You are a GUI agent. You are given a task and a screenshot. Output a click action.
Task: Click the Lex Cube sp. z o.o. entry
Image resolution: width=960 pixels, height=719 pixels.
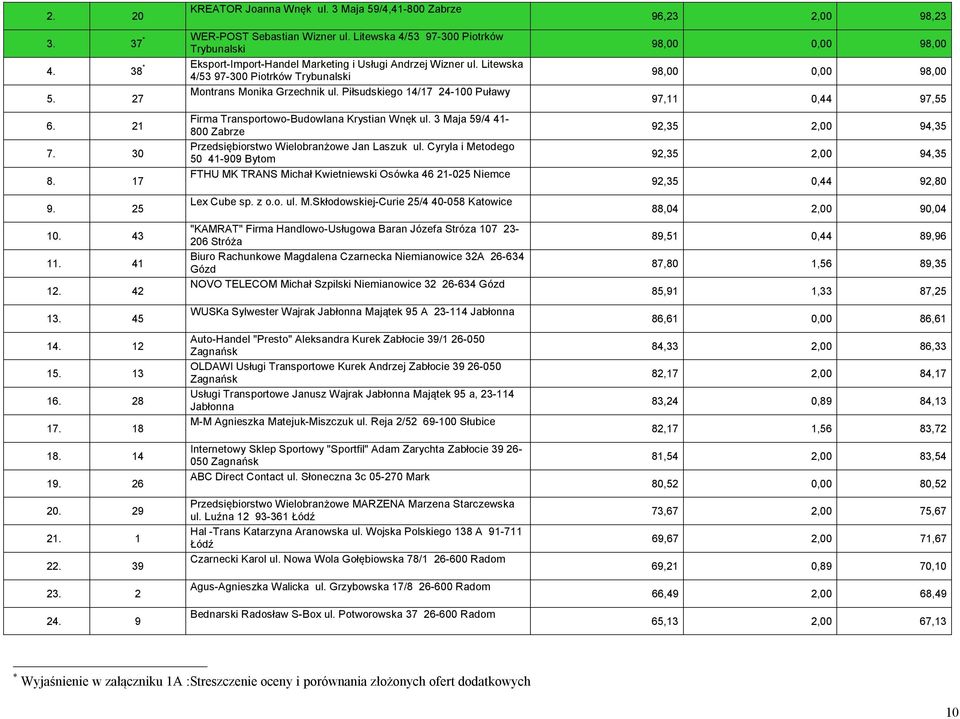coord(358,208)
